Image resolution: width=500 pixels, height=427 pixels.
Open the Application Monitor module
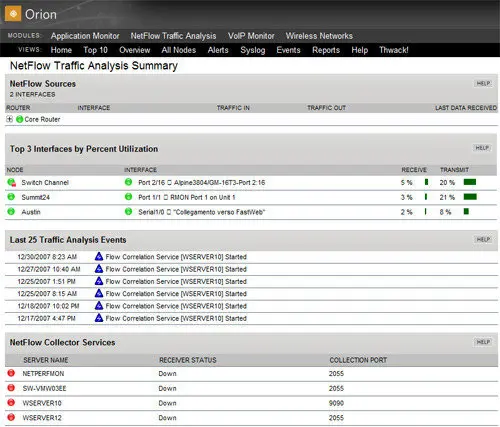pos(85,36)
